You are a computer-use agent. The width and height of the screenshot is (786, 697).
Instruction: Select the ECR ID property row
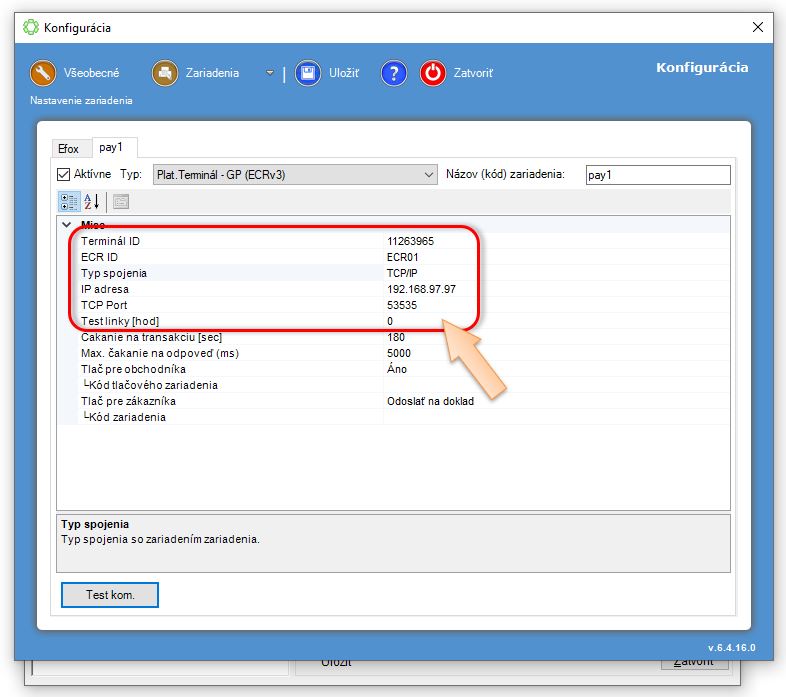click(x=394, y=257)
